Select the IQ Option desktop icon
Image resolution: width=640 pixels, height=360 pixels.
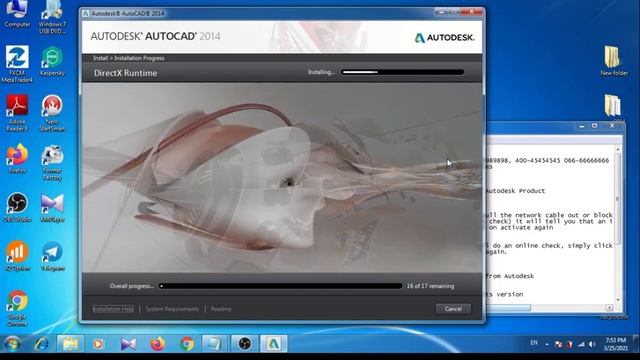(x=17, y=256)
